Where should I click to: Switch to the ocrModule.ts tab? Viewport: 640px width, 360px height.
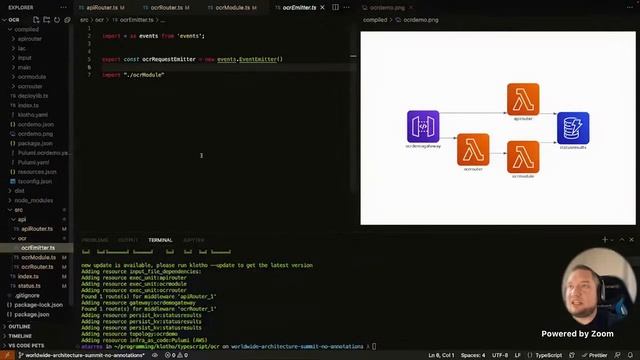click(232, 7)
